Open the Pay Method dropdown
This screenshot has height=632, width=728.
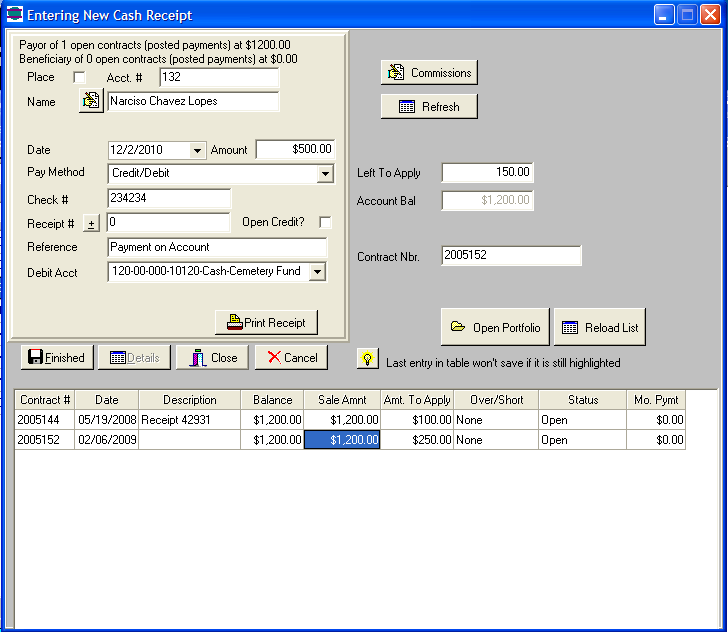click(325, 174)
